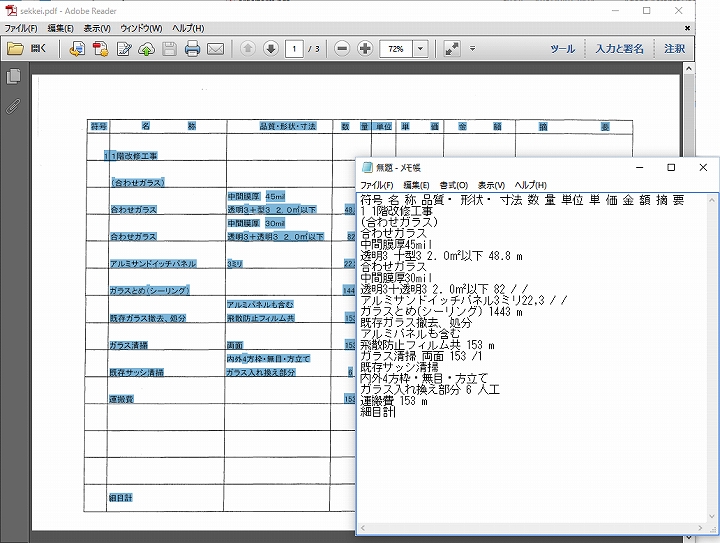Image resolution: width=720 pixels, height=543 pixels.
Task: Click the Notepad app icon in title bar
Action: [x=367, y=168]
